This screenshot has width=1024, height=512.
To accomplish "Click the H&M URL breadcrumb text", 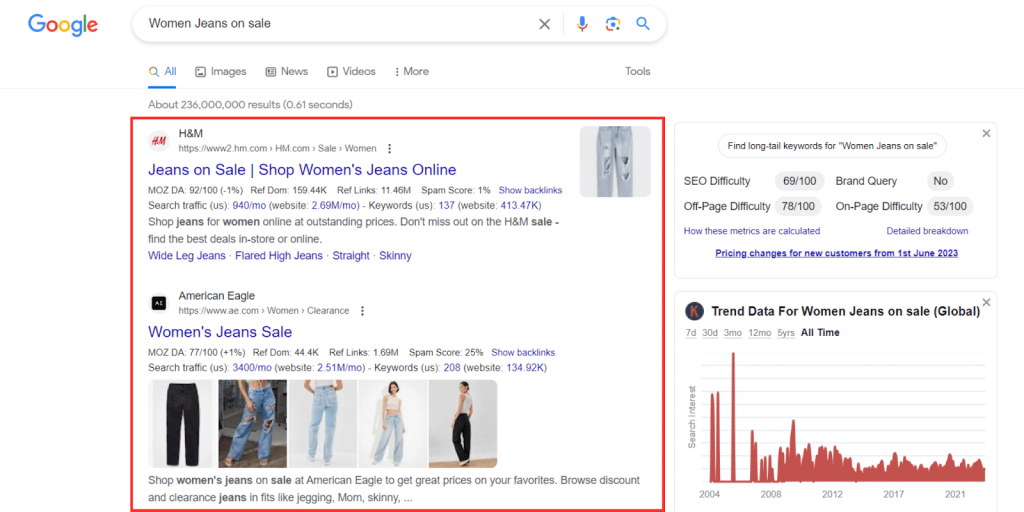I will [x=278, y=148].
